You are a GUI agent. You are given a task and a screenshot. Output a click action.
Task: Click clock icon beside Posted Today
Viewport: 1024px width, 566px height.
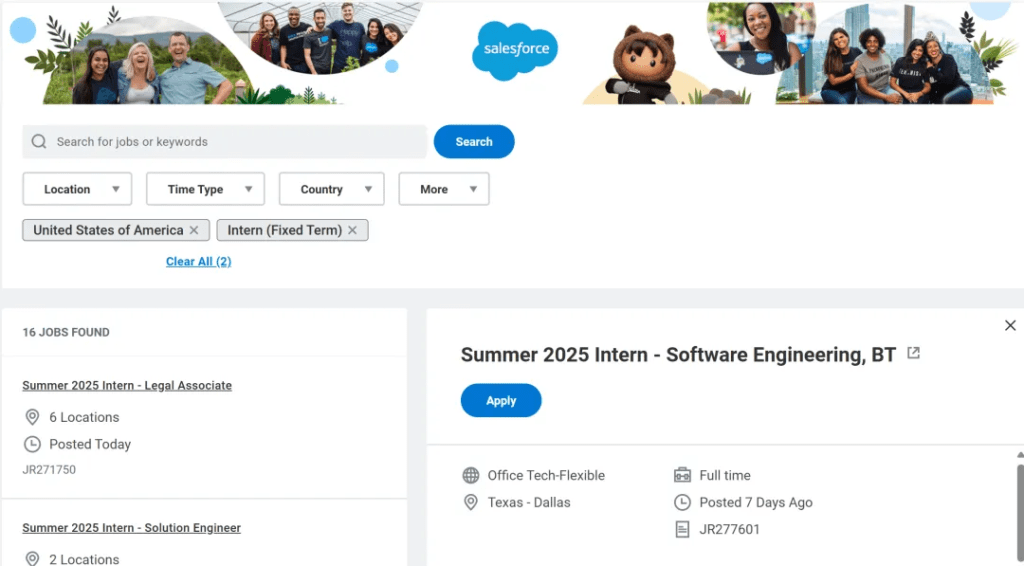coord(31,445)
